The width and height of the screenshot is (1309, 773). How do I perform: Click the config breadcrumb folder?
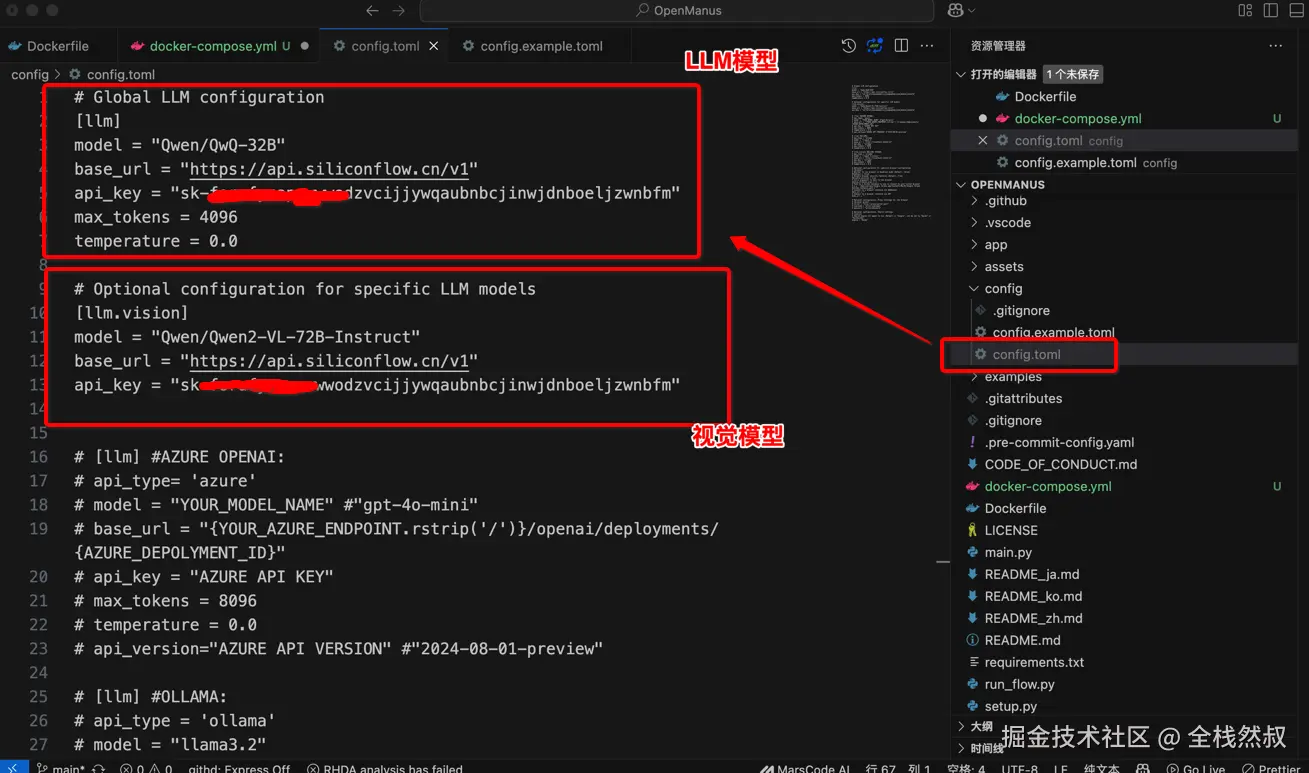[30, 74]
